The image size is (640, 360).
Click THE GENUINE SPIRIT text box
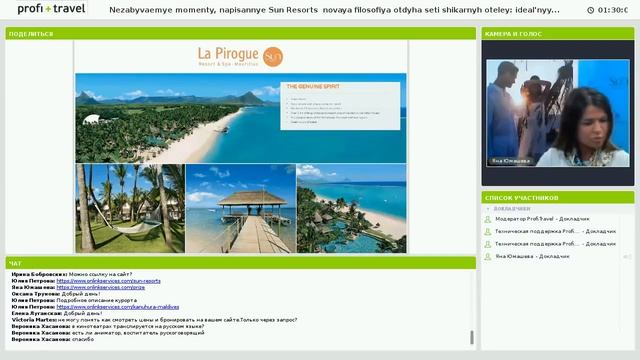coord(340,106)
